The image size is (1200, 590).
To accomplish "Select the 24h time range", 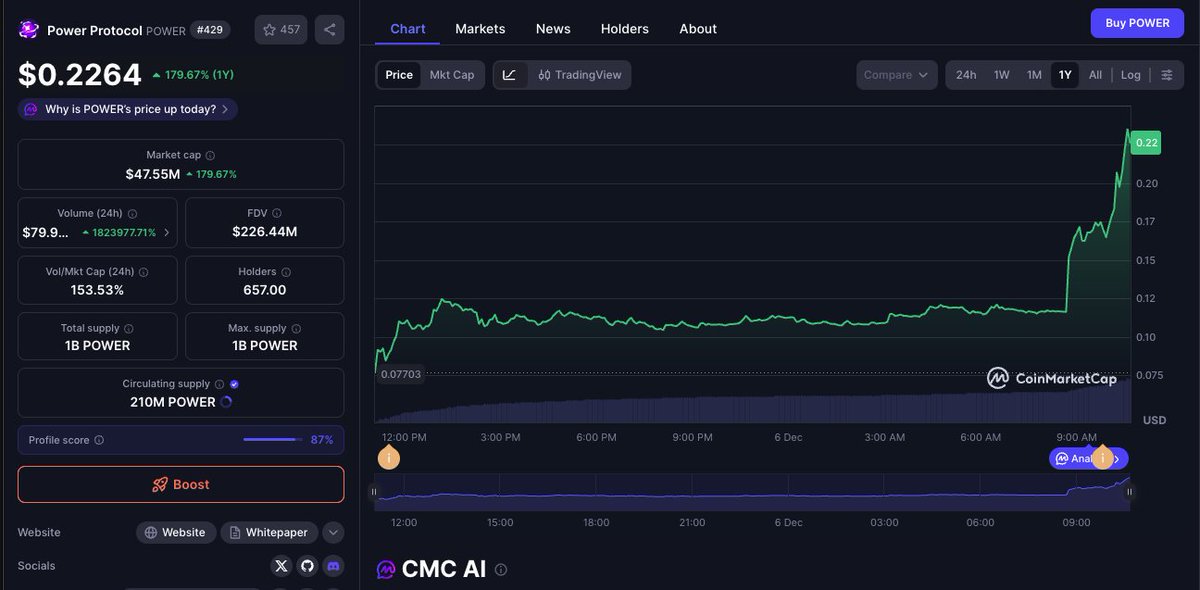I will coord(966,75).
